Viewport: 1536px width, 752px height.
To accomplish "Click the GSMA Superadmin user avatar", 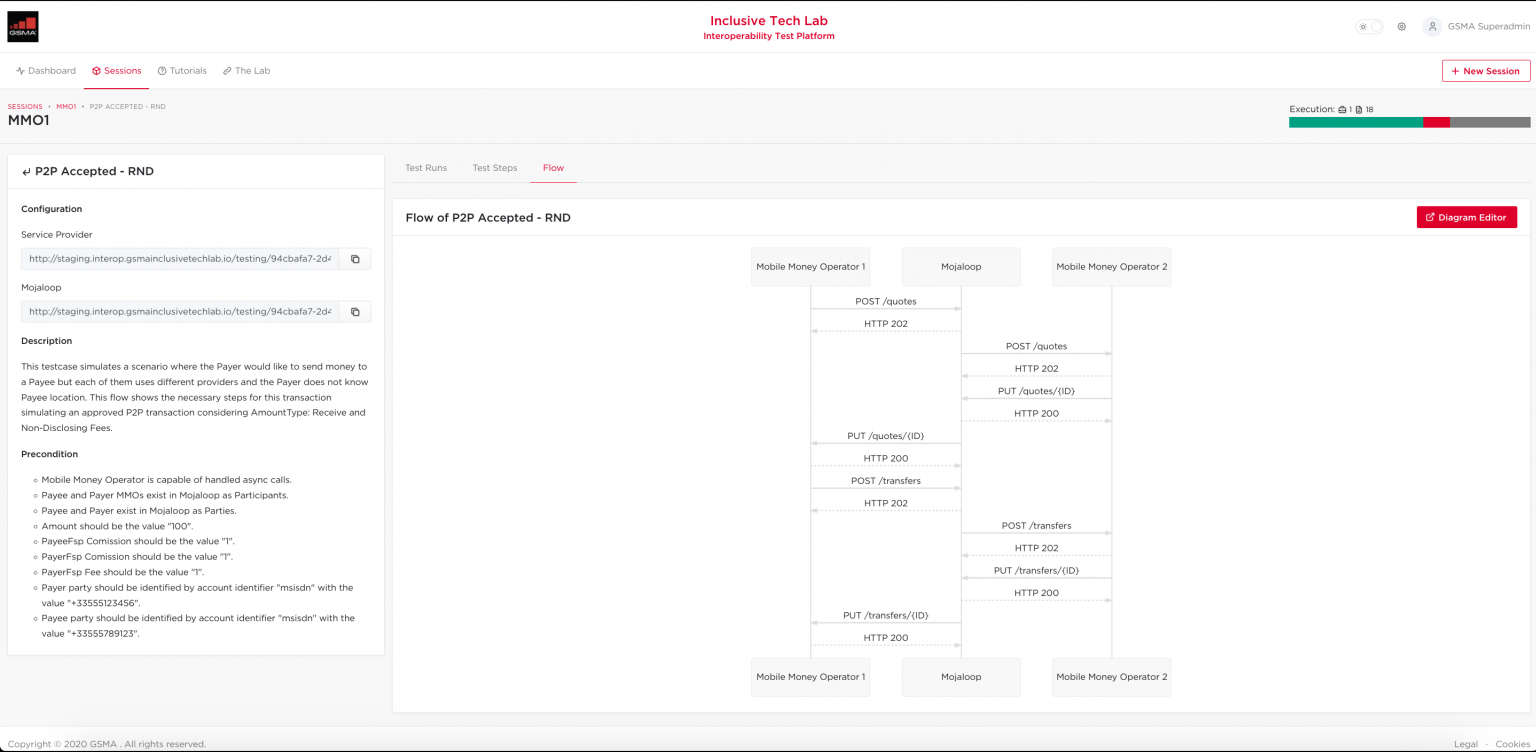I will point(1433,27).
